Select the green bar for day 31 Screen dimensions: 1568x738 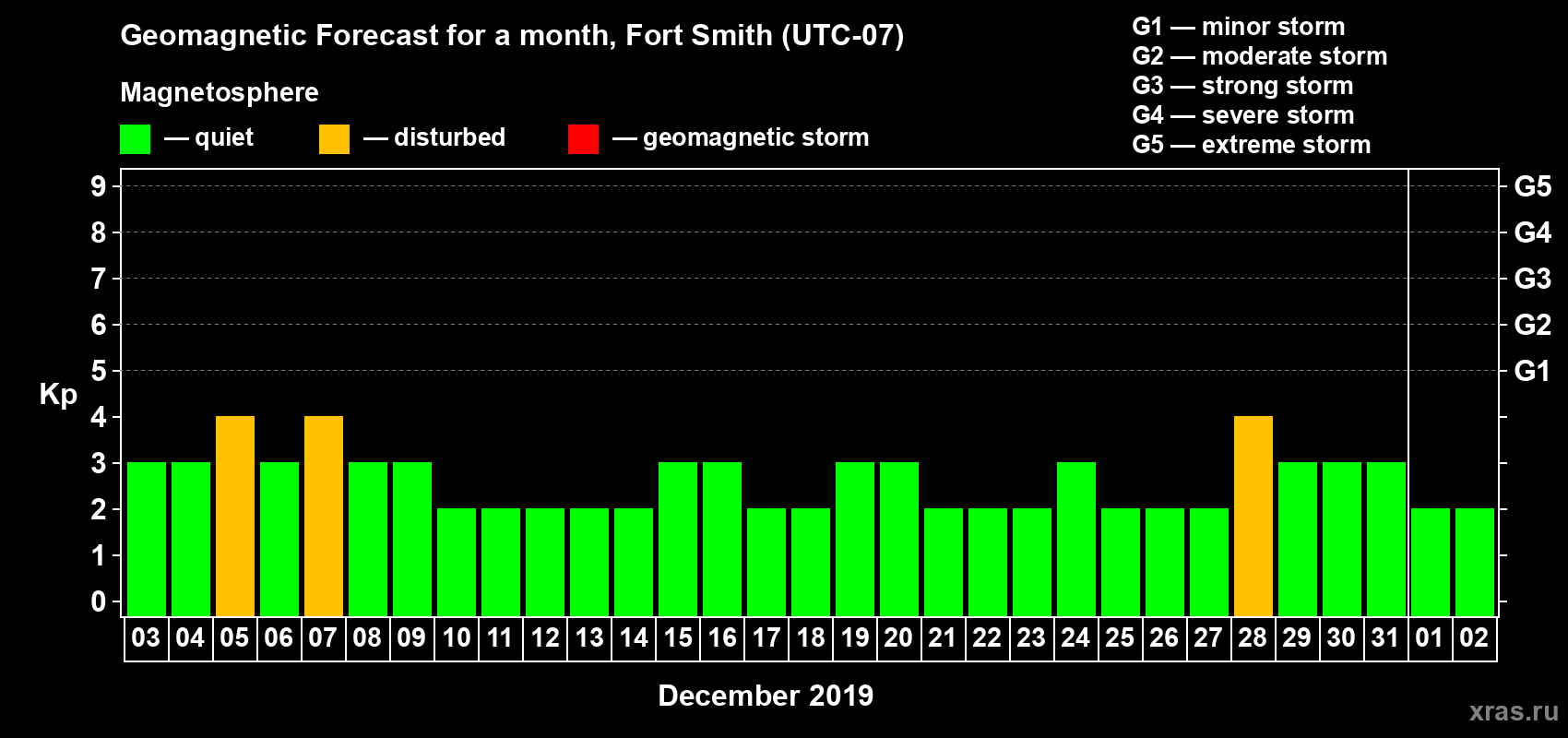(x=1386, y=539)
